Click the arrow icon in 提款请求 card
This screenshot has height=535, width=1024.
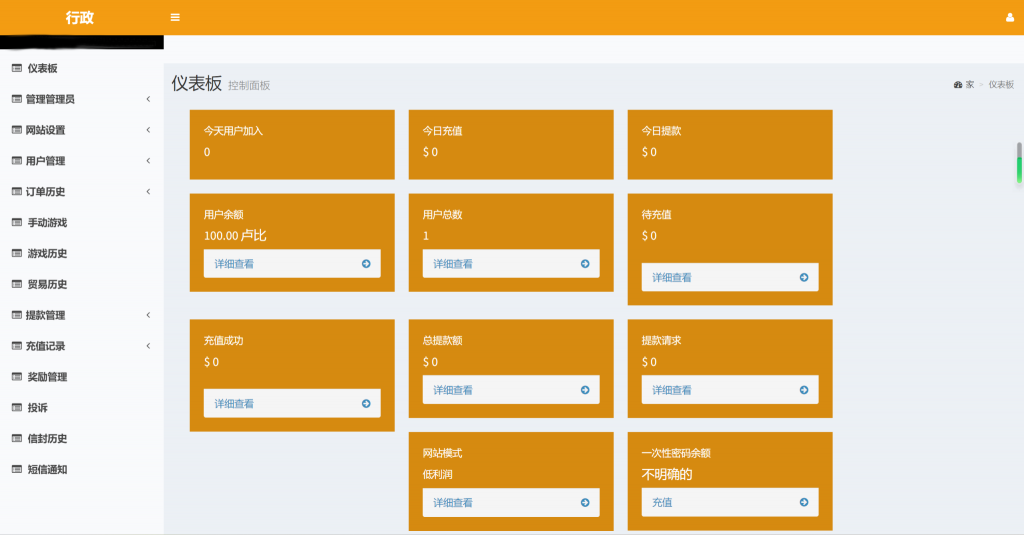pos(804,390)
